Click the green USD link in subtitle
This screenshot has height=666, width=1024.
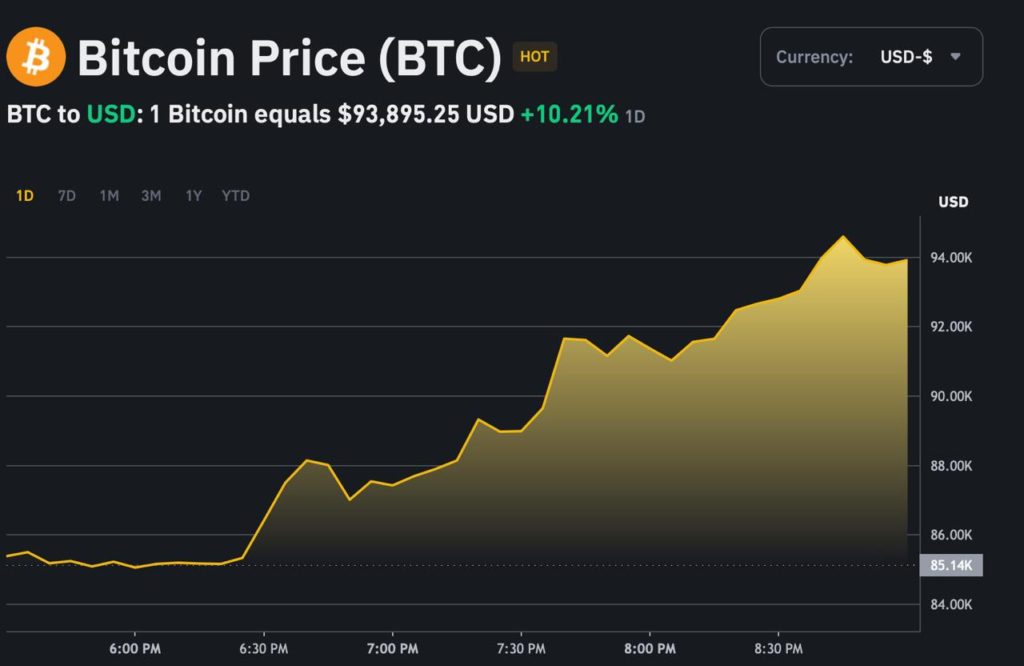coord(109,115)
